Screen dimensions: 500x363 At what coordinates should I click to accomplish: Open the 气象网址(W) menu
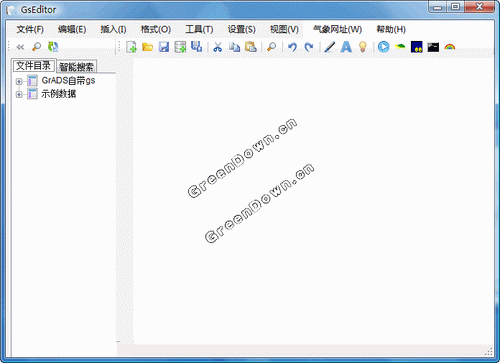(337, 30)
